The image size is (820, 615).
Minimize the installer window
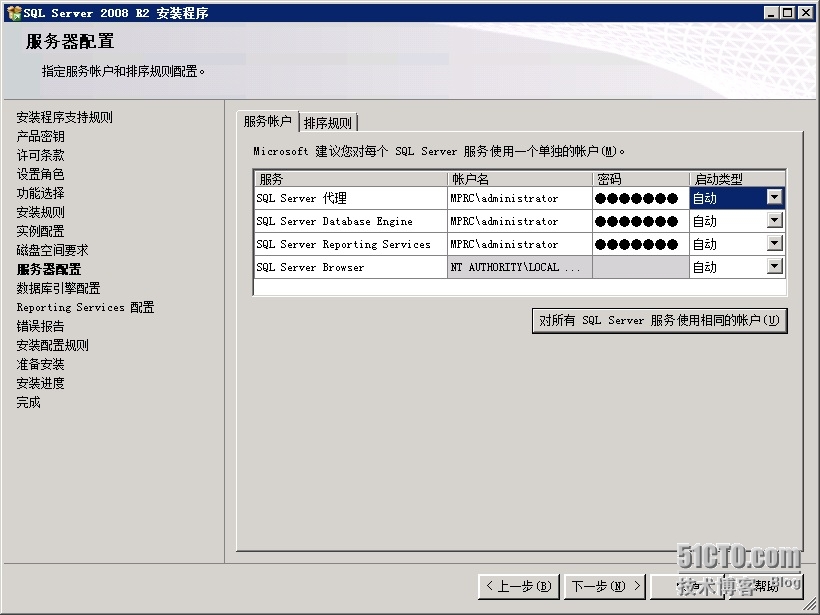coord(770,13)
